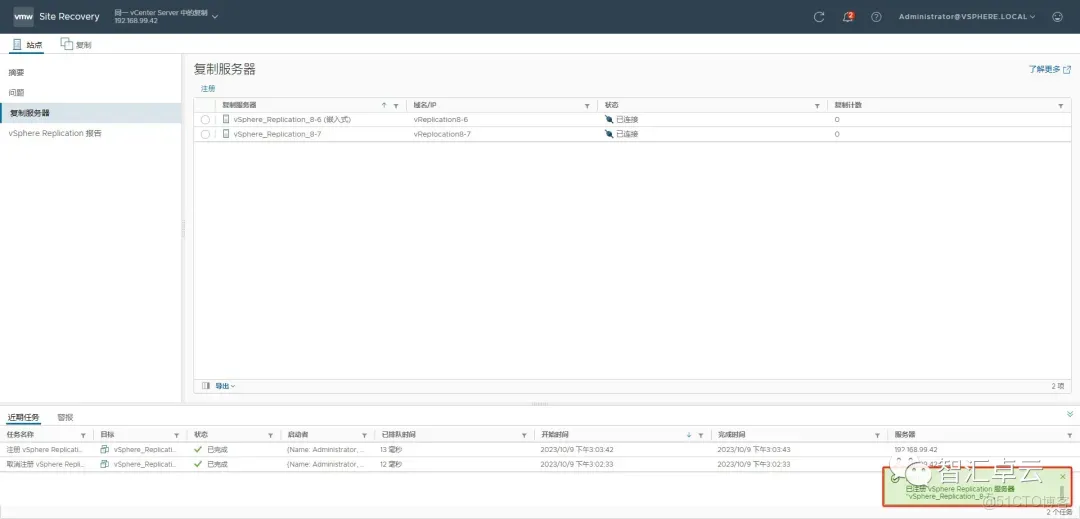1080x519 pixels.
Task: Open filter for 目标 column
Action: [x=177, y=436]
